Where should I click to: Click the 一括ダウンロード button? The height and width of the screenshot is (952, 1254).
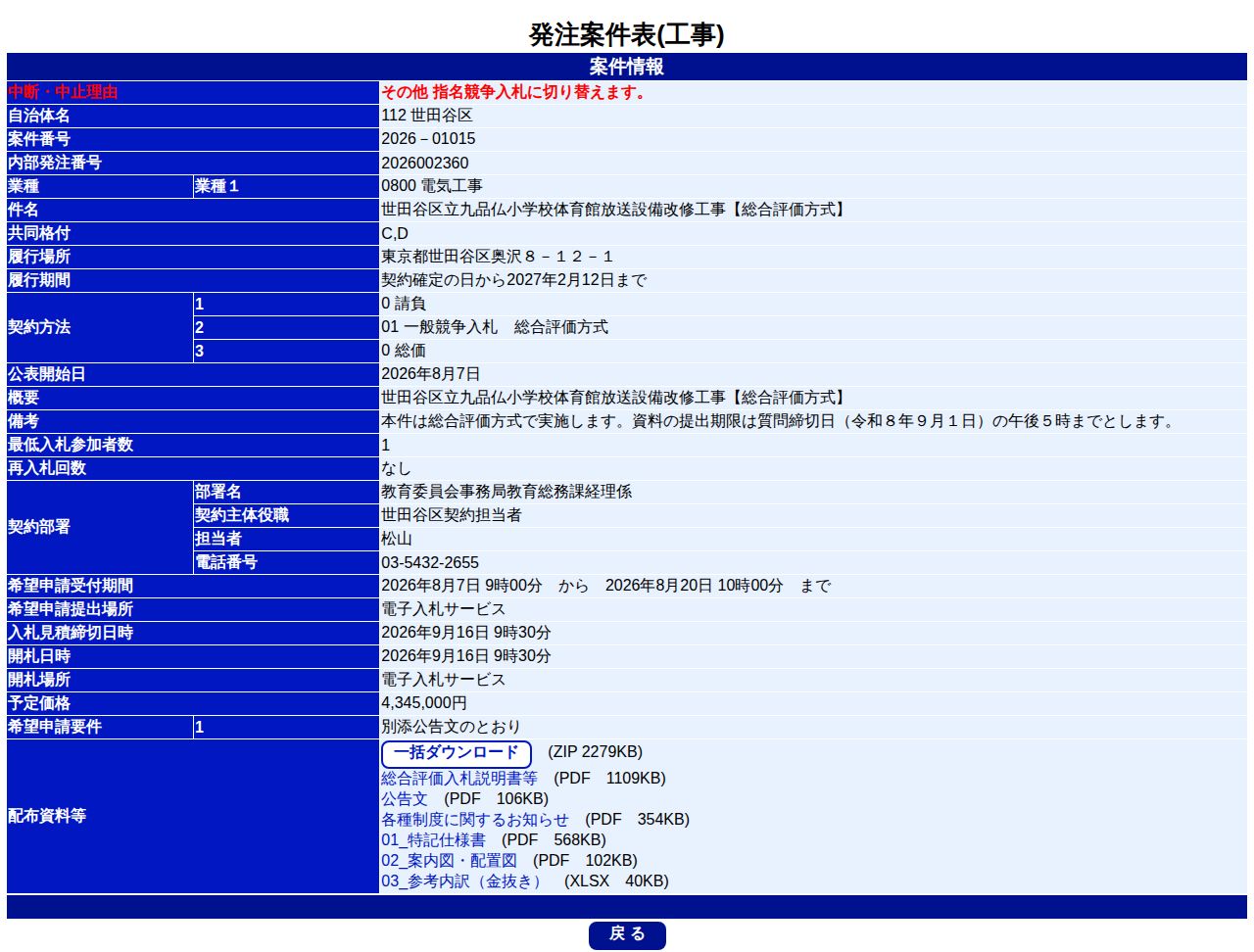click(x=457, y=753)
